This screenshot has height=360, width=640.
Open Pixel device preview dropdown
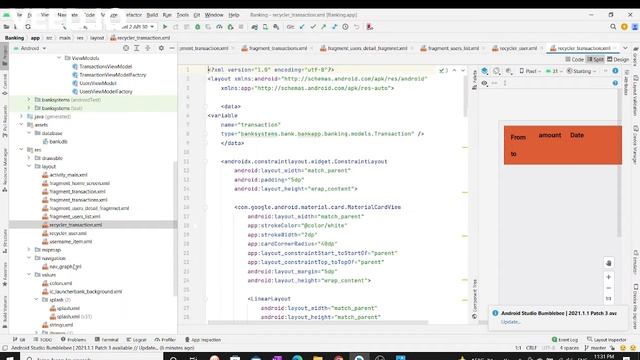coord(530,71)
